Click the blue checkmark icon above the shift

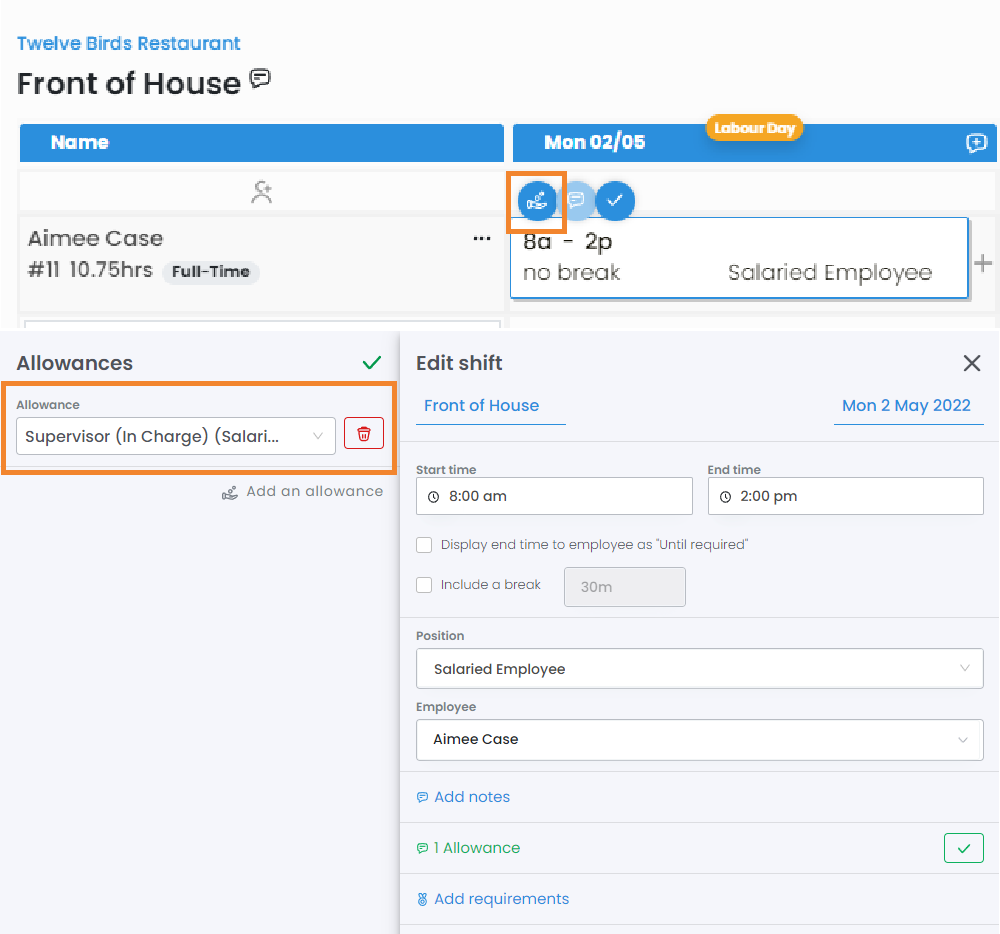click(x=615, y=200)
